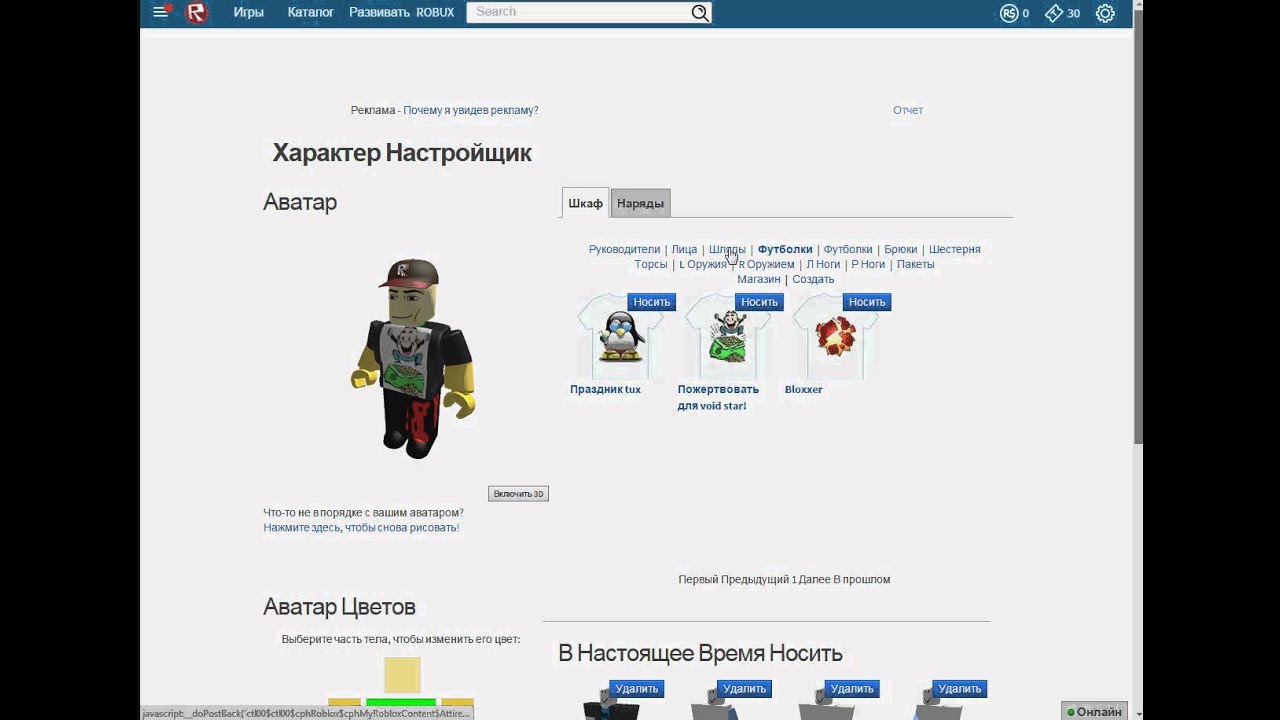Select the R Оружием category
The height and width of the screenshot is (720, 1280).
click(x=766, y=264)
